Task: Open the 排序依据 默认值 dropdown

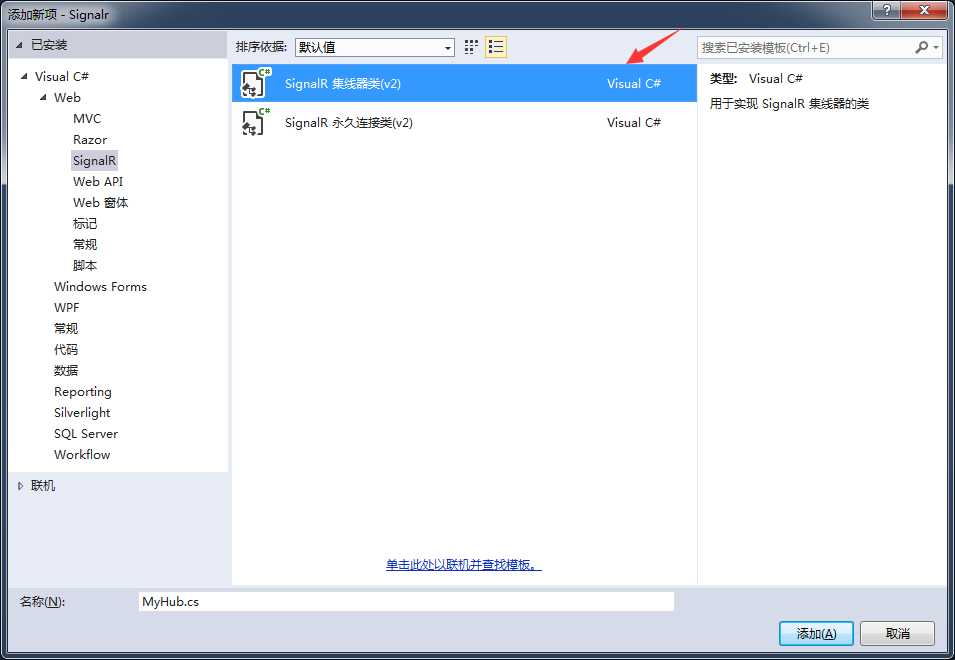Action: pyautogui.click(x=375, y=47)
